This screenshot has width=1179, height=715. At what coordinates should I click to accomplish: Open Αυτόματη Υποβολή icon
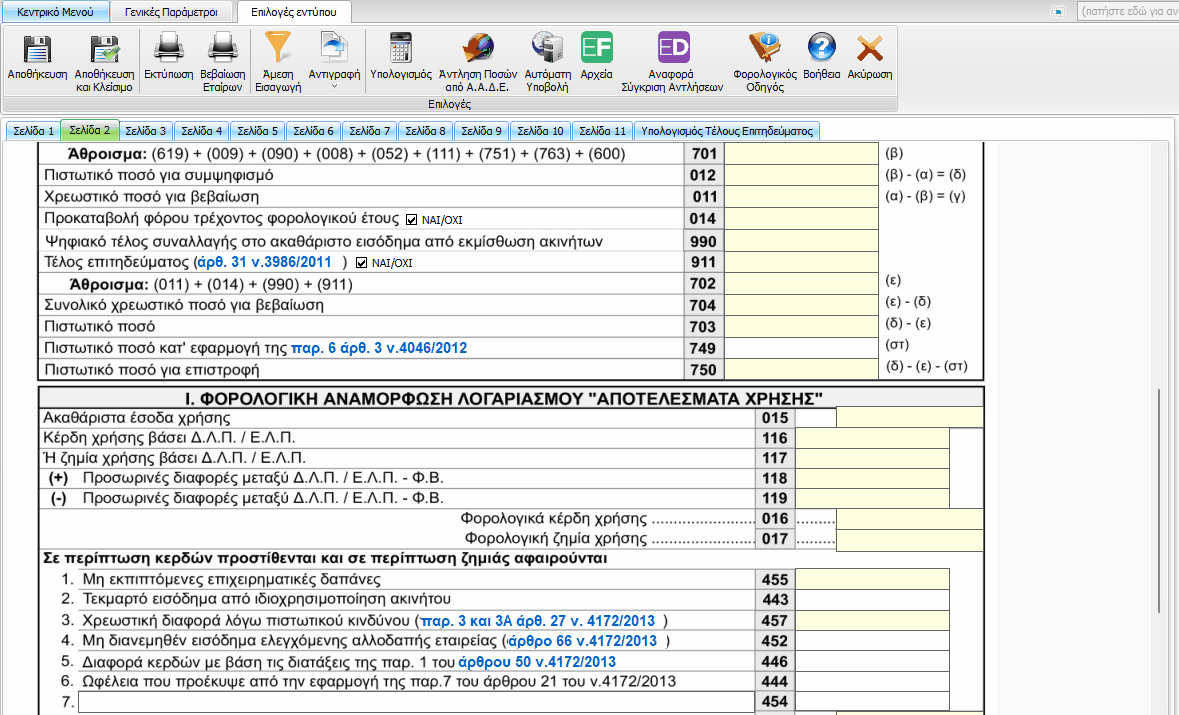tap(547, 49)
